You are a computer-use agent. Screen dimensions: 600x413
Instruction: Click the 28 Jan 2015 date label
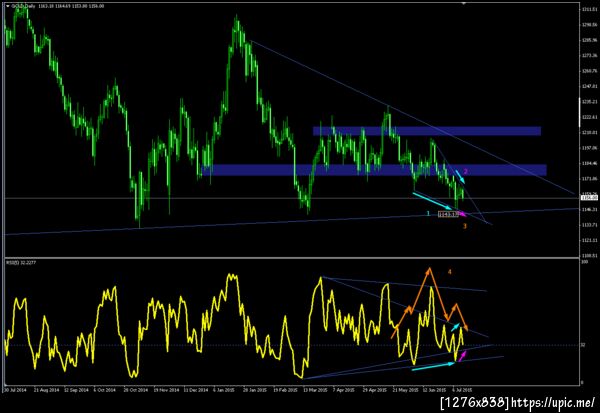[x=256, y=390]
